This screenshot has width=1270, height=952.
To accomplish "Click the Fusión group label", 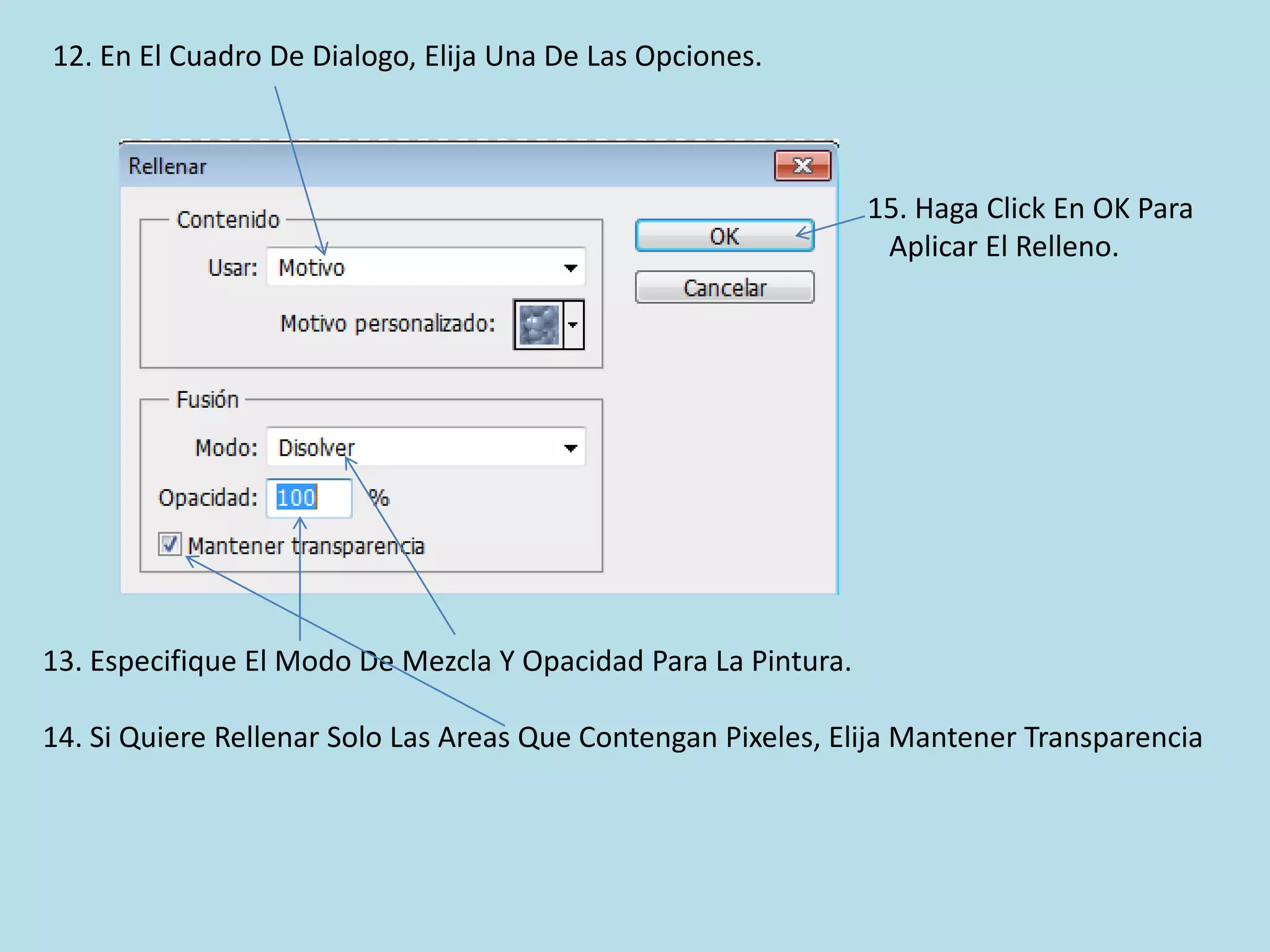I will 207,399.
